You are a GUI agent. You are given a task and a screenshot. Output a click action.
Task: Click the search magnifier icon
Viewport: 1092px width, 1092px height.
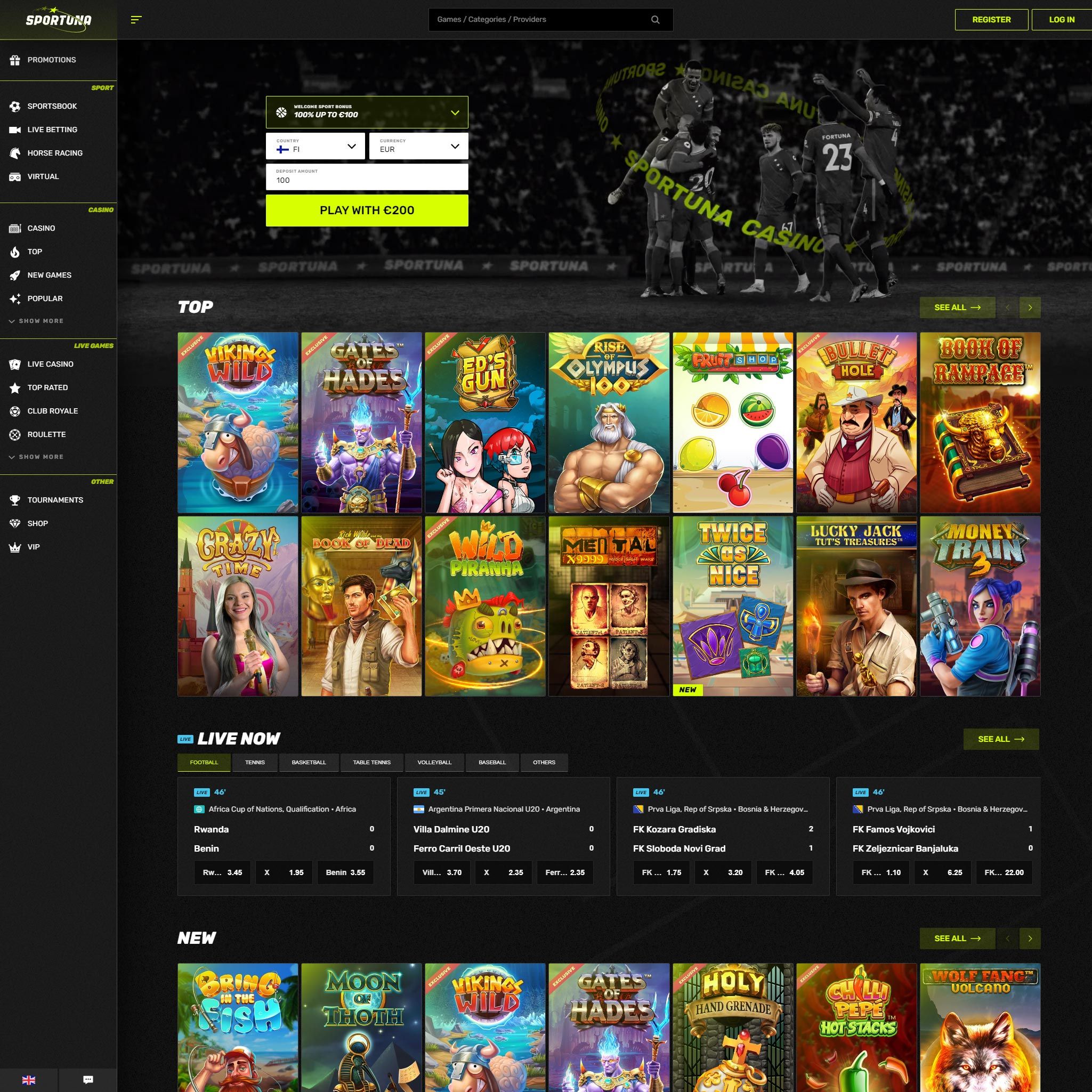click(655, 20)
